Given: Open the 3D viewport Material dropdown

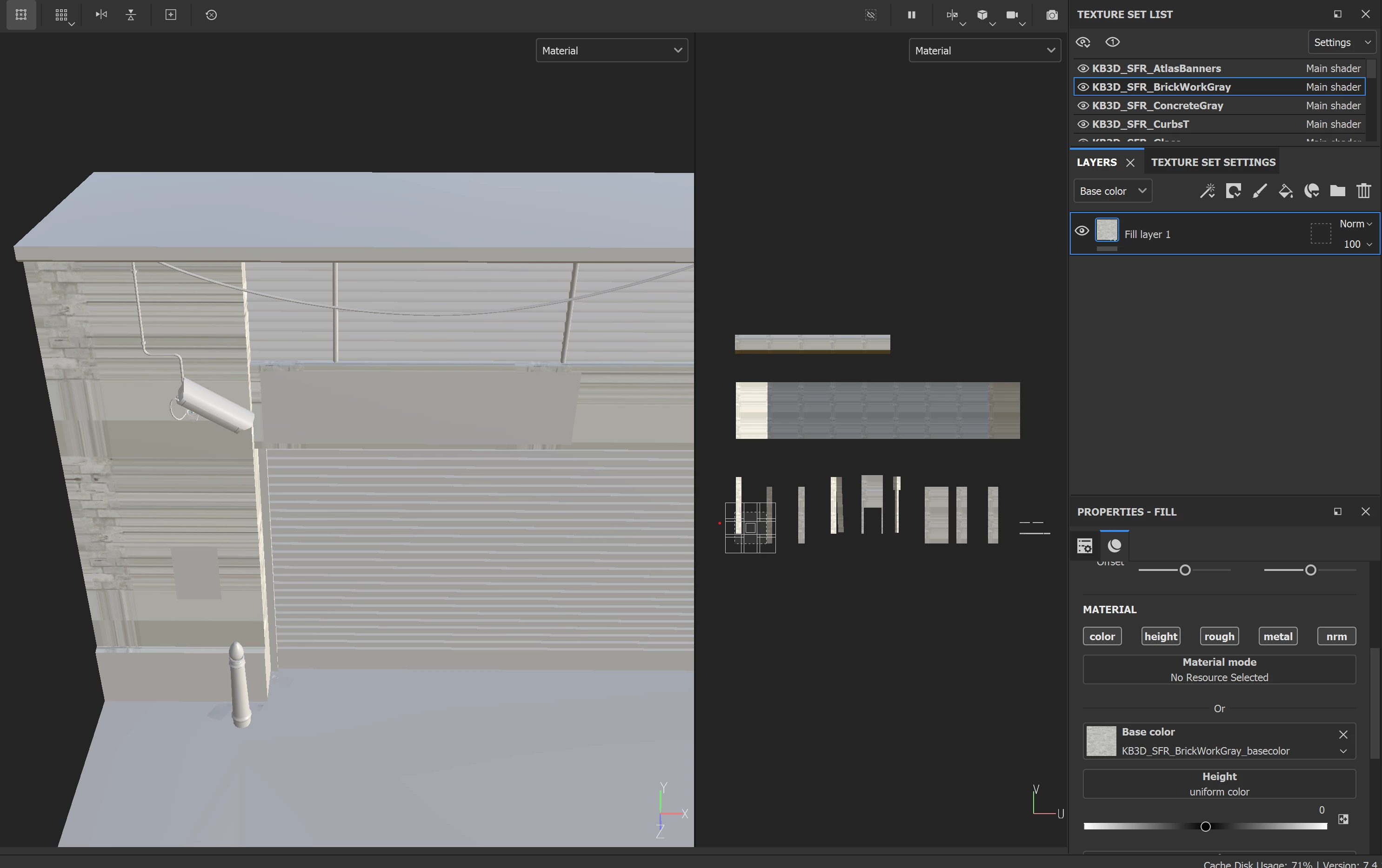Looking at the screenshot, I should tap(611, 51).
